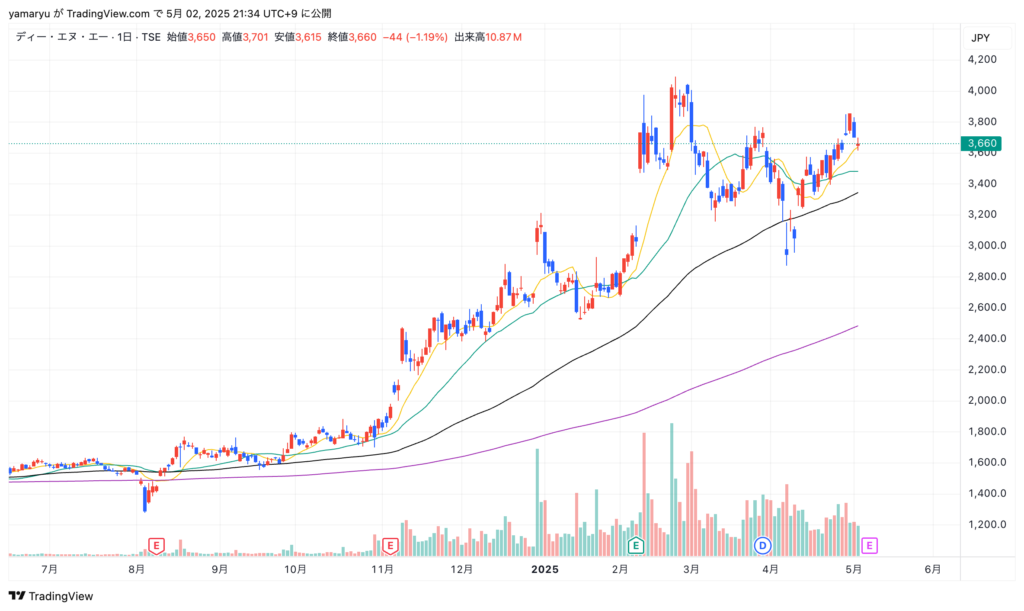Click the bold 2025 year axis label
This screenshot has height=611, width=1024.
coord(545,569)
